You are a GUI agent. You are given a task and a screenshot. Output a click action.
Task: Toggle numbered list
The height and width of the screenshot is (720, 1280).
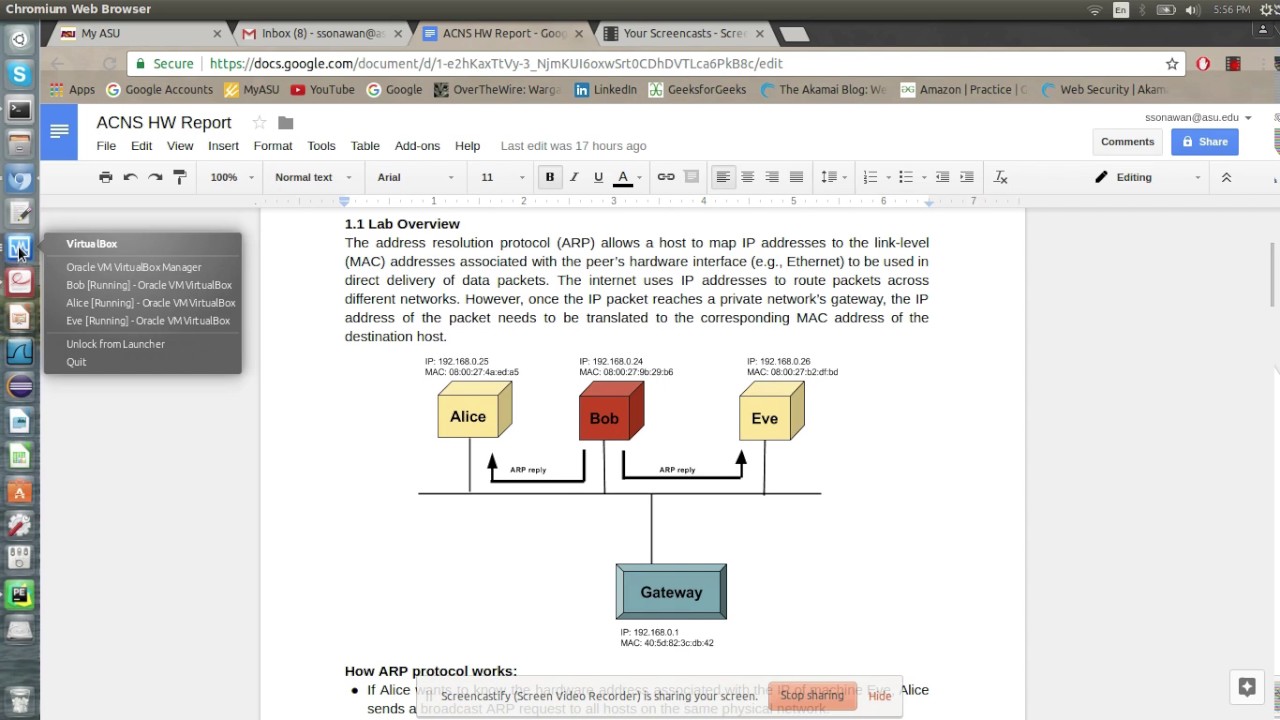[870, 177]
